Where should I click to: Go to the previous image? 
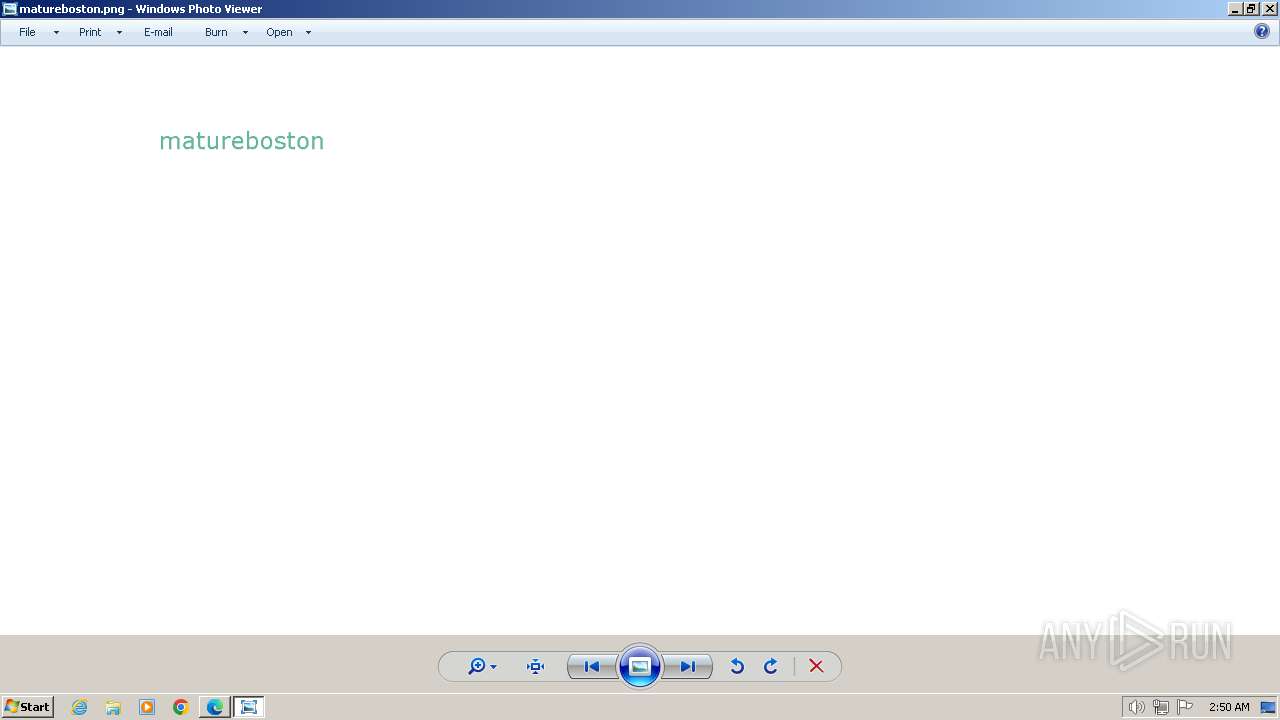tap(591, 666)
